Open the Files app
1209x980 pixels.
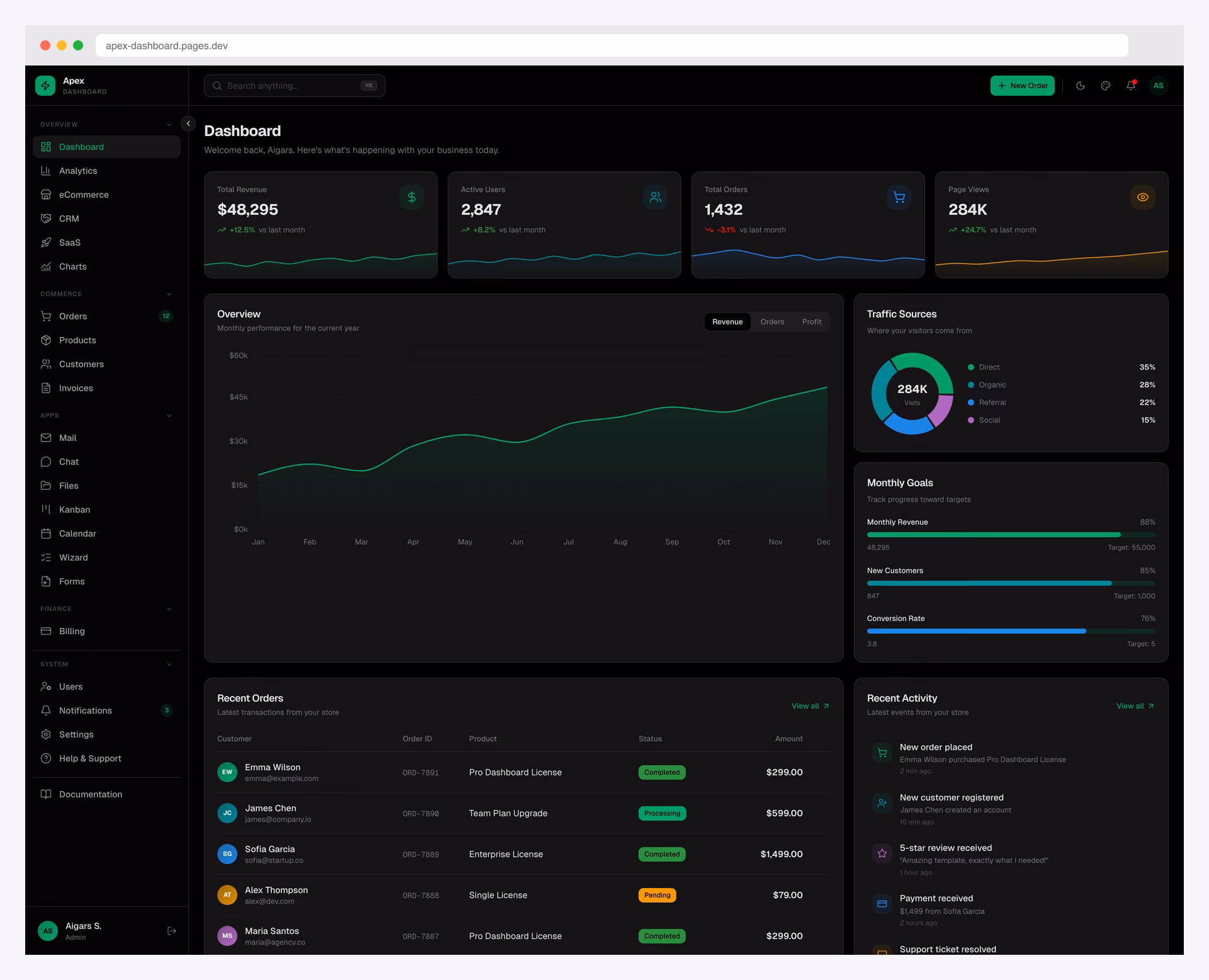[106, 486]
